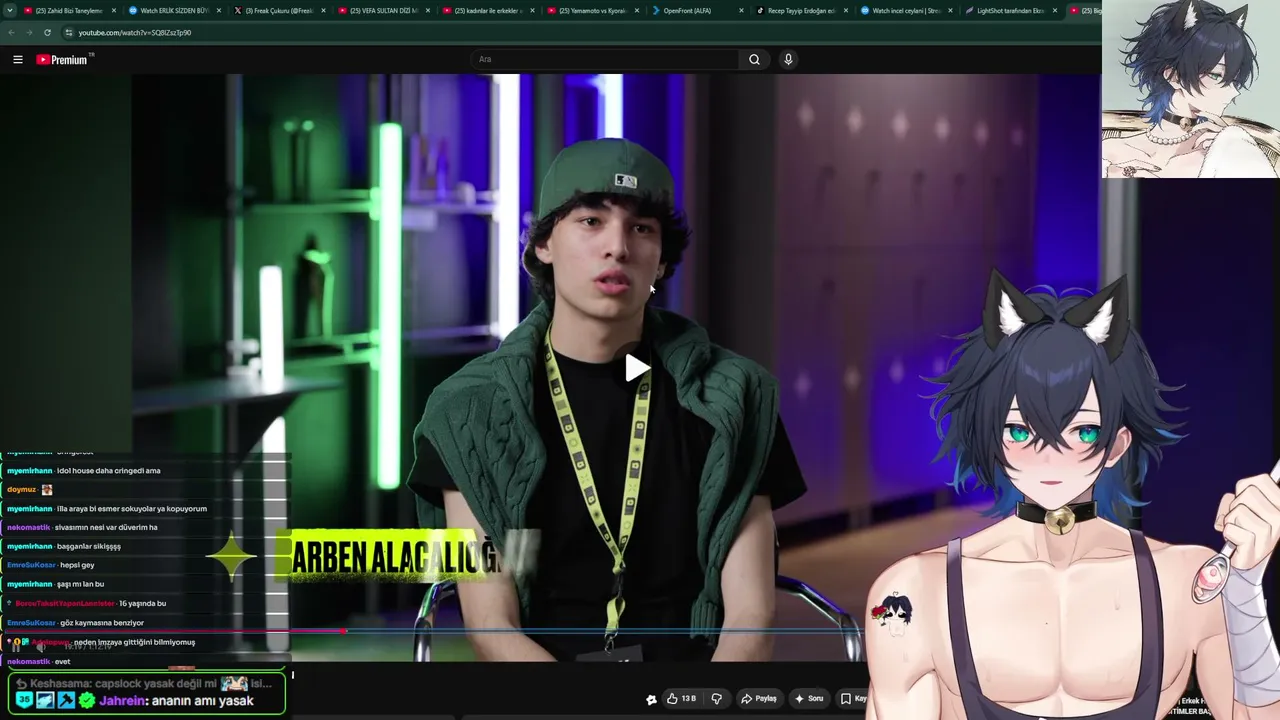Switch to OpenFront (ALFA) tab
Image resolution: width=1280 pixels, height=720 pixels.
[698, 11]
